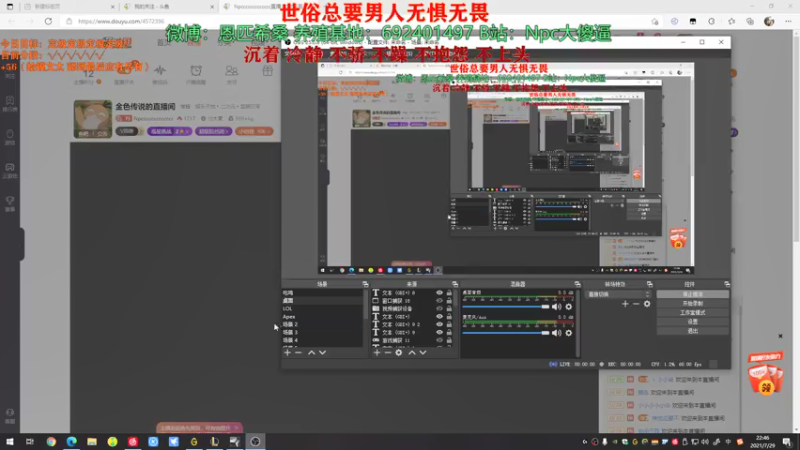
Task: Select the Apex scene in OBS
Action: (x=322, y=316)
